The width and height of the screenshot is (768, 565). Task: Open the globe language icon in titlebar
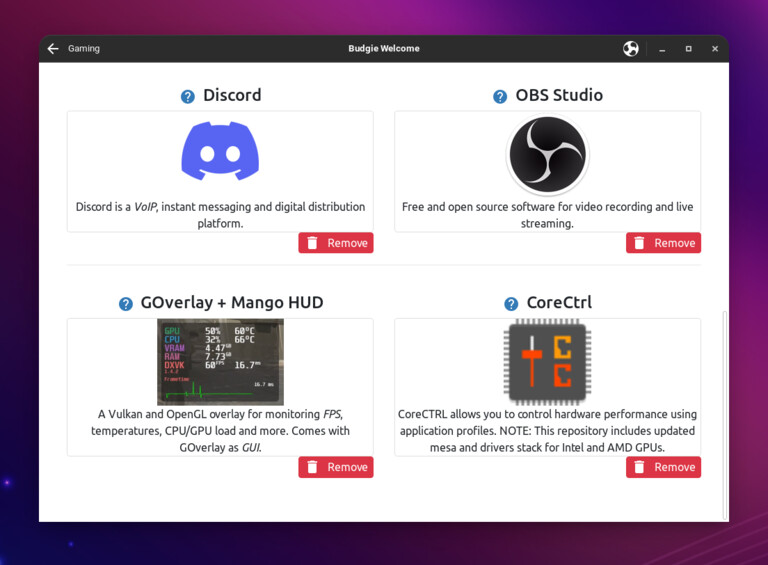(x=631, y=48)
